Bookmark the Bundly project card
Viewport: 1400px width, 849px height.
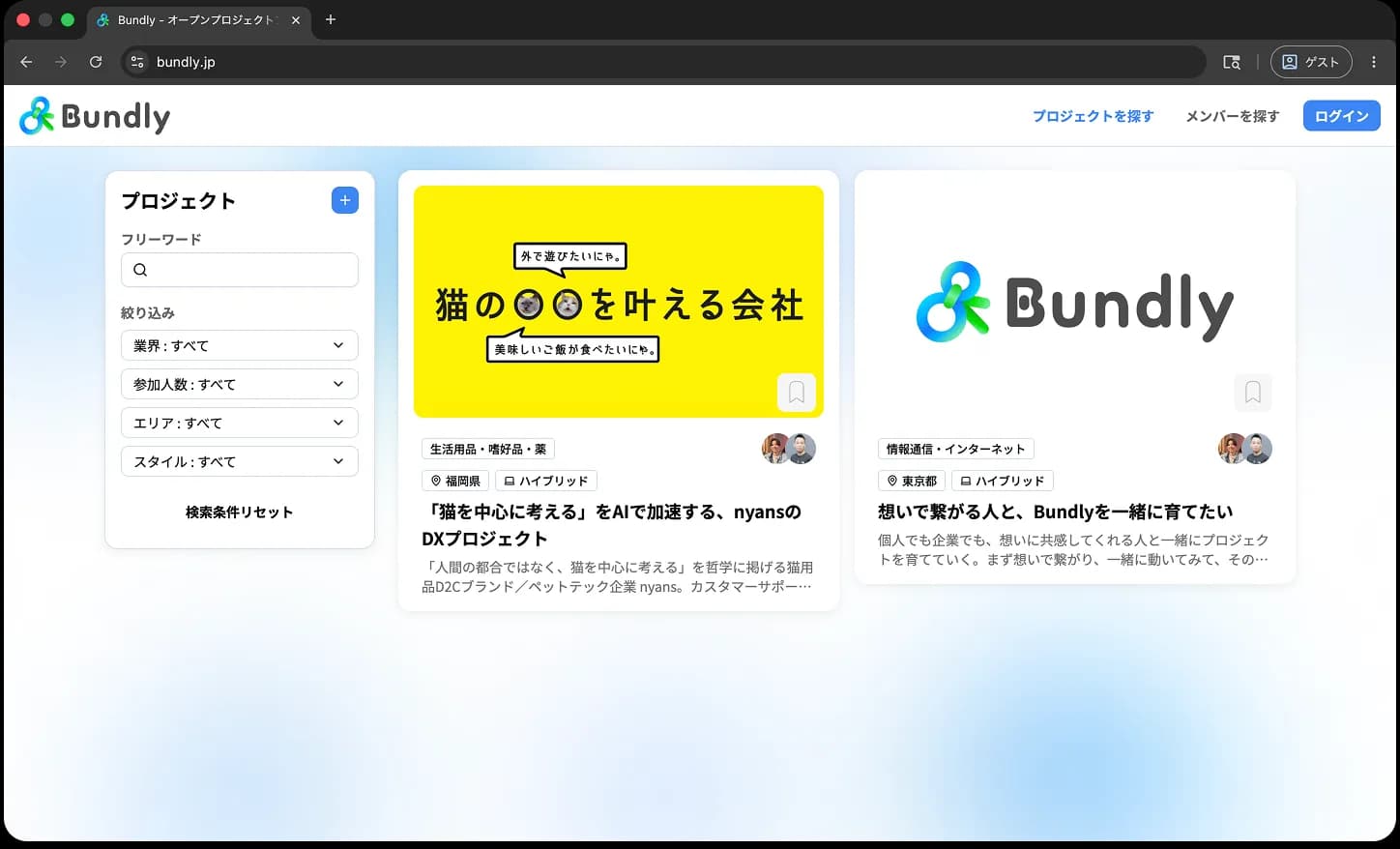[1253, 392]
